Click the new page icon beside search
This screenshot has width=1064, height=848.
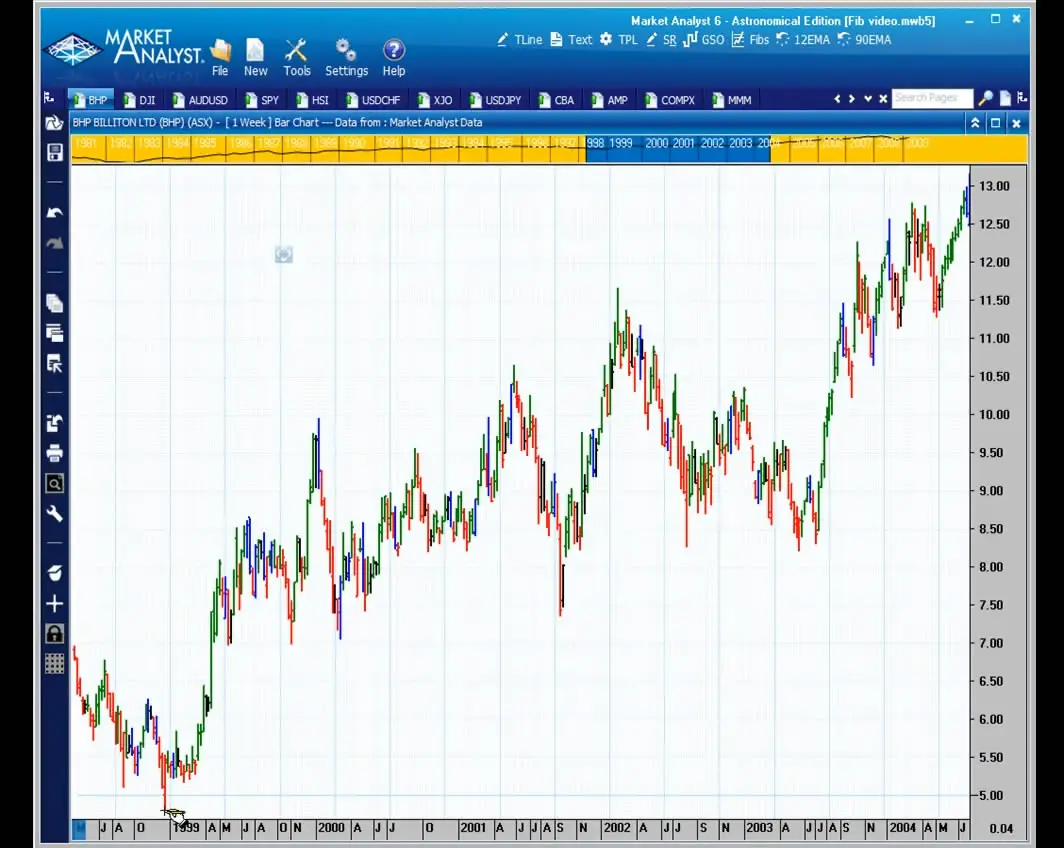pyautogui.click(x=1005, y=98)
